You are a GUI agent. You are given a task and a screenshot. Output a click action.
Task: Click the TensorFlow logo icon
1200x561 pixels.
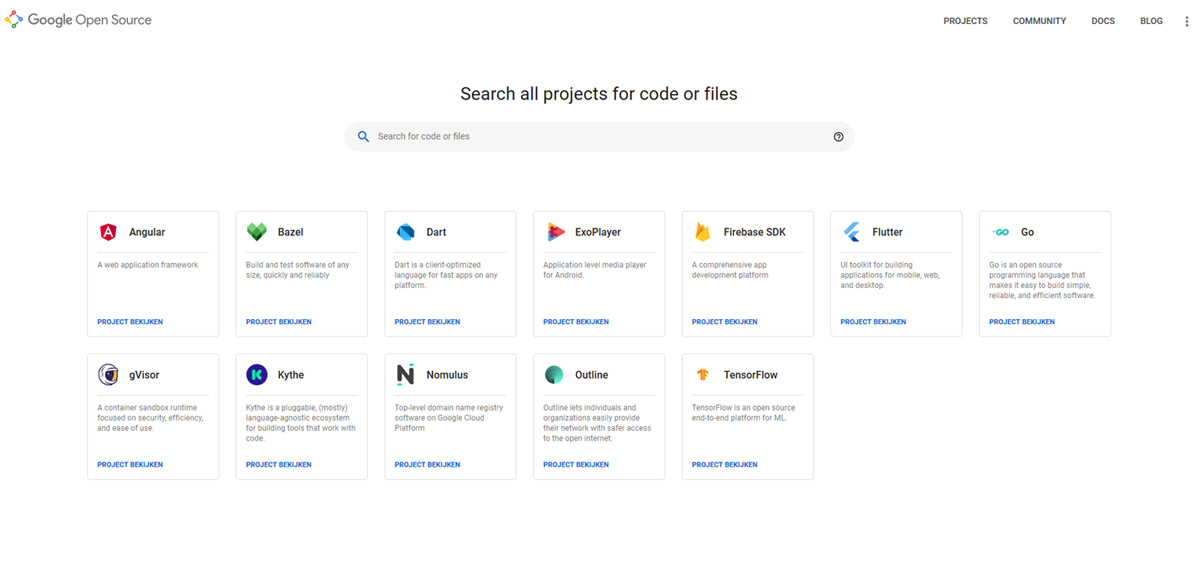(703, 375)
